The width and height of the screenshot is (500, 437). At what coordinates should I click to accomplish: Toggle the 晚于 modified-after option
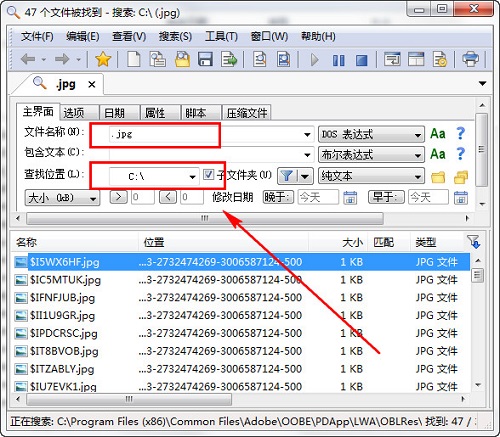(x=278, y=197)
